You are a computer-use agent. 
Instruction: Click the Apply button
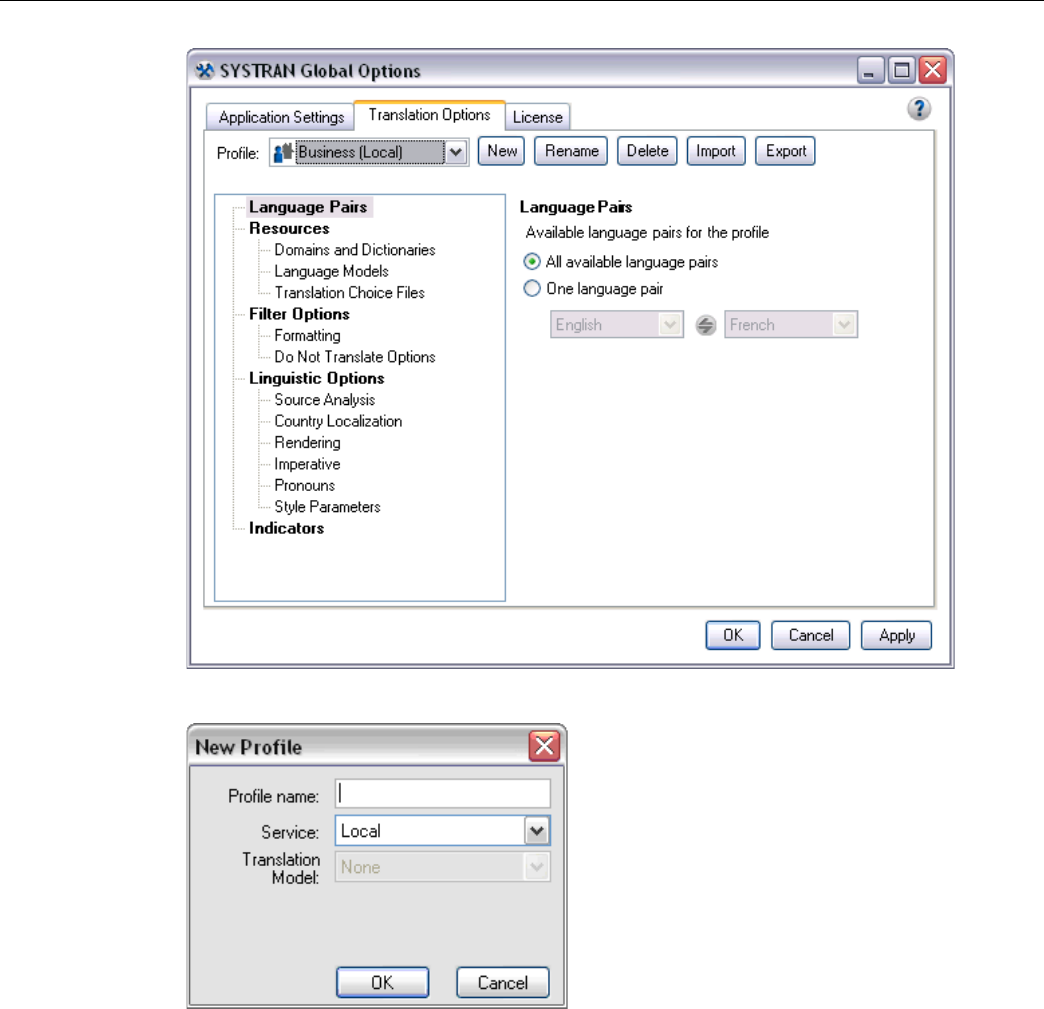point(896,635)
